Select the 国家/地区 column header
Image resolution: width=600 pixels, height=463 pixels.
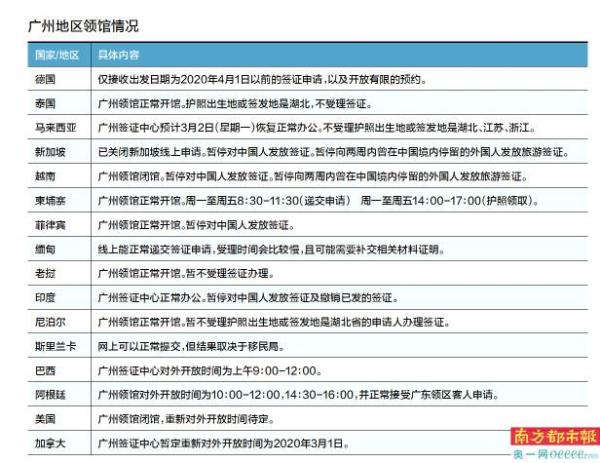pos(55,53)
